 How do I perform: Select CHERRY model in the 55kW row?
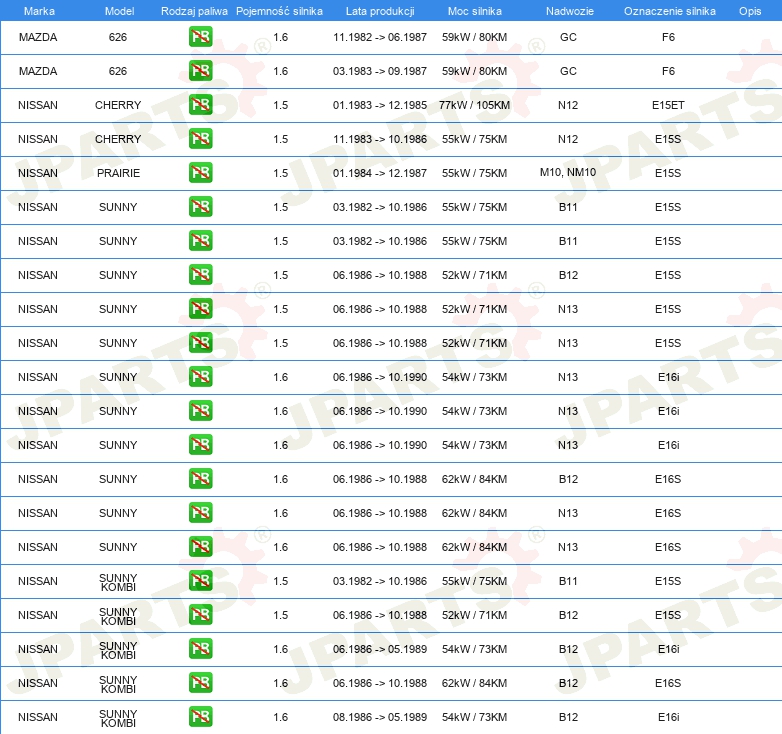pos(118,139)
